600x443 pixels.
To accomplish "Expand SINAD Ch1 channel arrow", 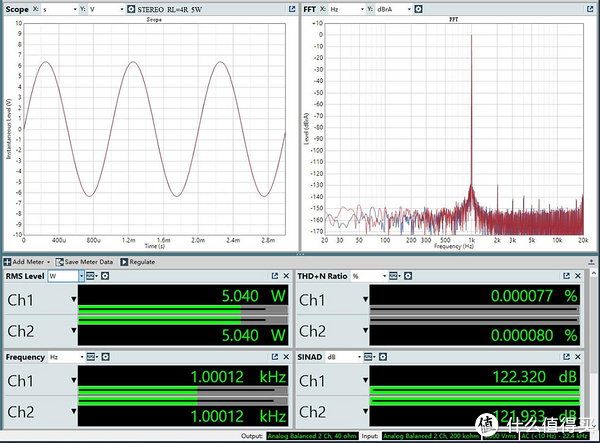I will (x=365, y=380).
